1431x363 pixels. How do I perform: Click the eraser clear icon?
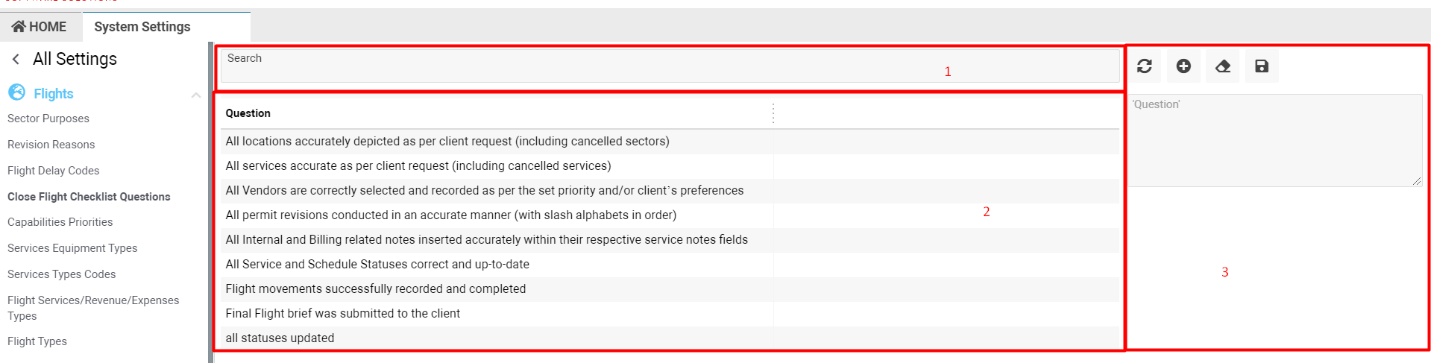pyautogui.click(x=1222, y=66)
